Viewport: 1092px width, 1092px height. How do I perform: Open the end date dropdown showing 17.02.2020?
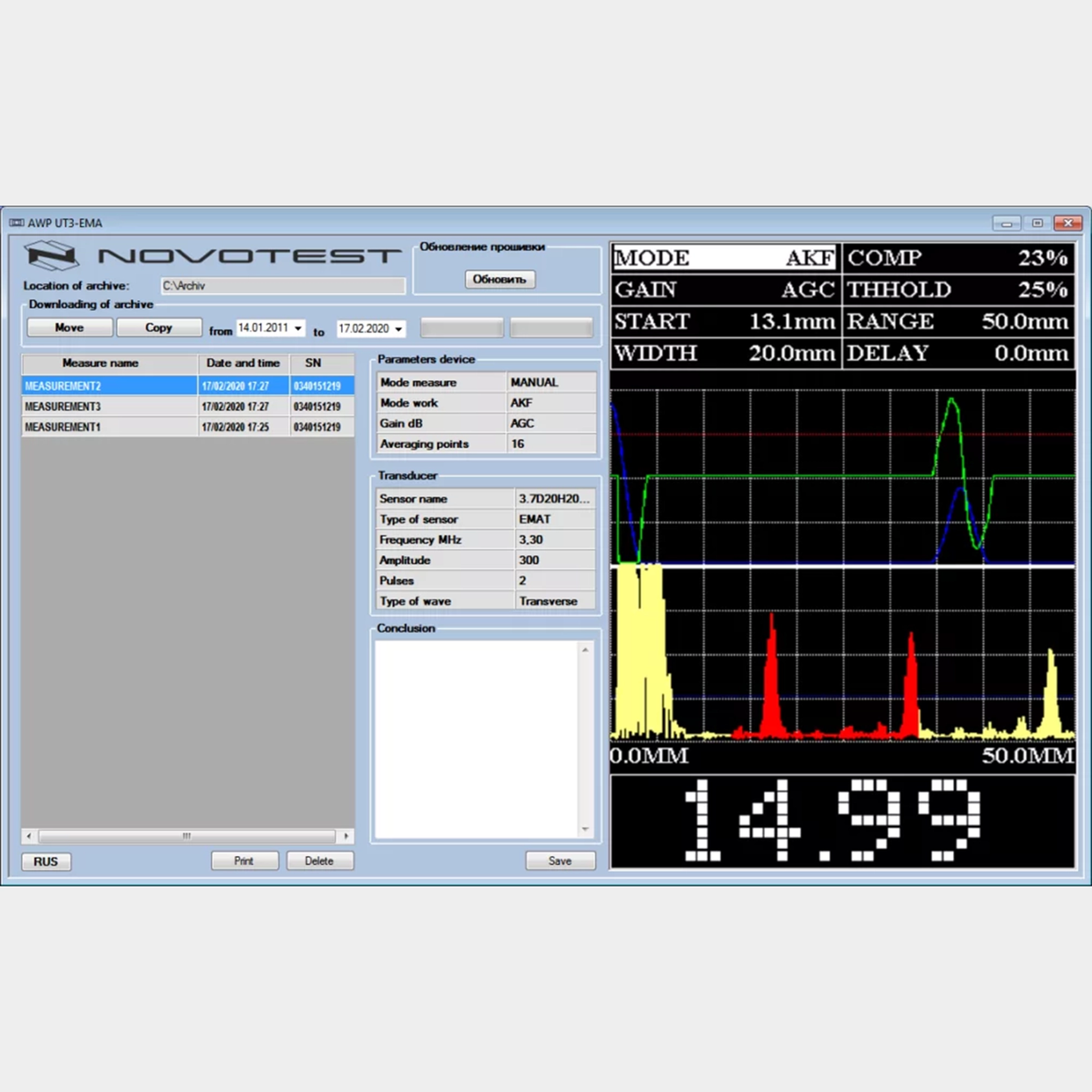tap(399, 328)
